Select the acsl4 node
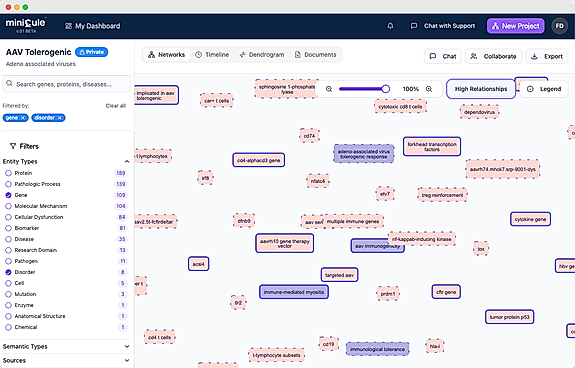This screenshot has height=368, width=575. click(198, 264)
